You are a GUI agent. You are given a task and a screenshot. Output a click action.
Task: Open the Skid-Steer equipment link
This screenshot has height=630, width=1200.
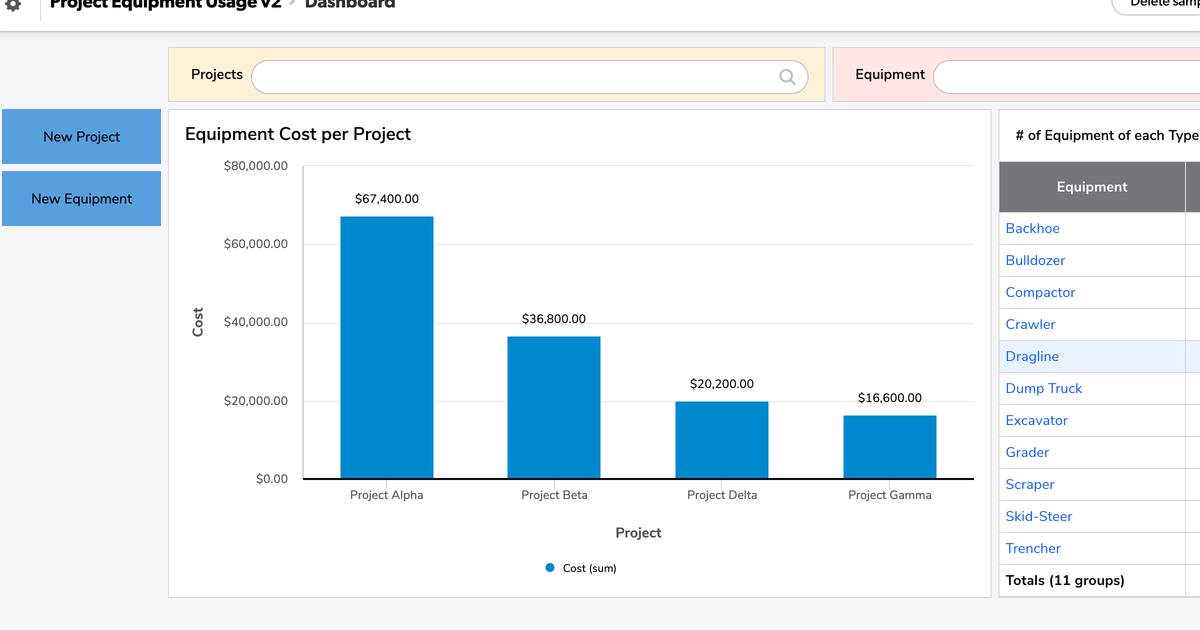point(1038,517)
